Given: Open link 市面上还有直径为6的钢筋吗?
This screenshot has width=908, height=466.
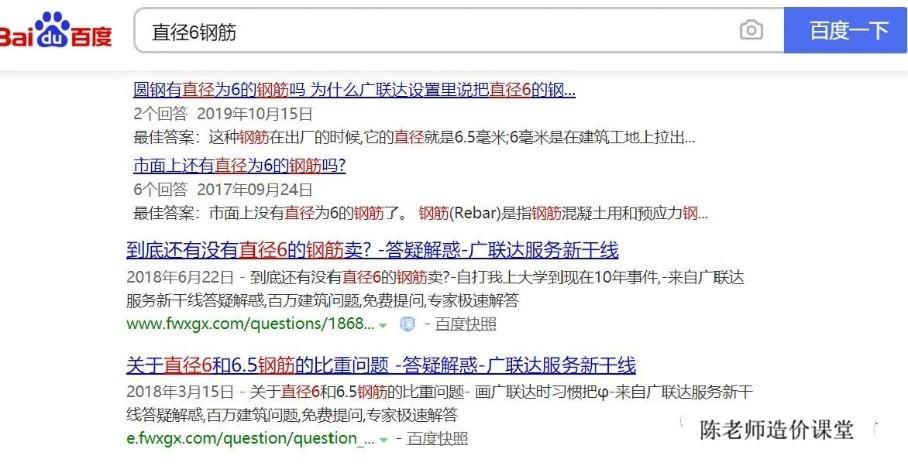Looking at the screenshot, I should pyautogui.click(x=239, y=166).
